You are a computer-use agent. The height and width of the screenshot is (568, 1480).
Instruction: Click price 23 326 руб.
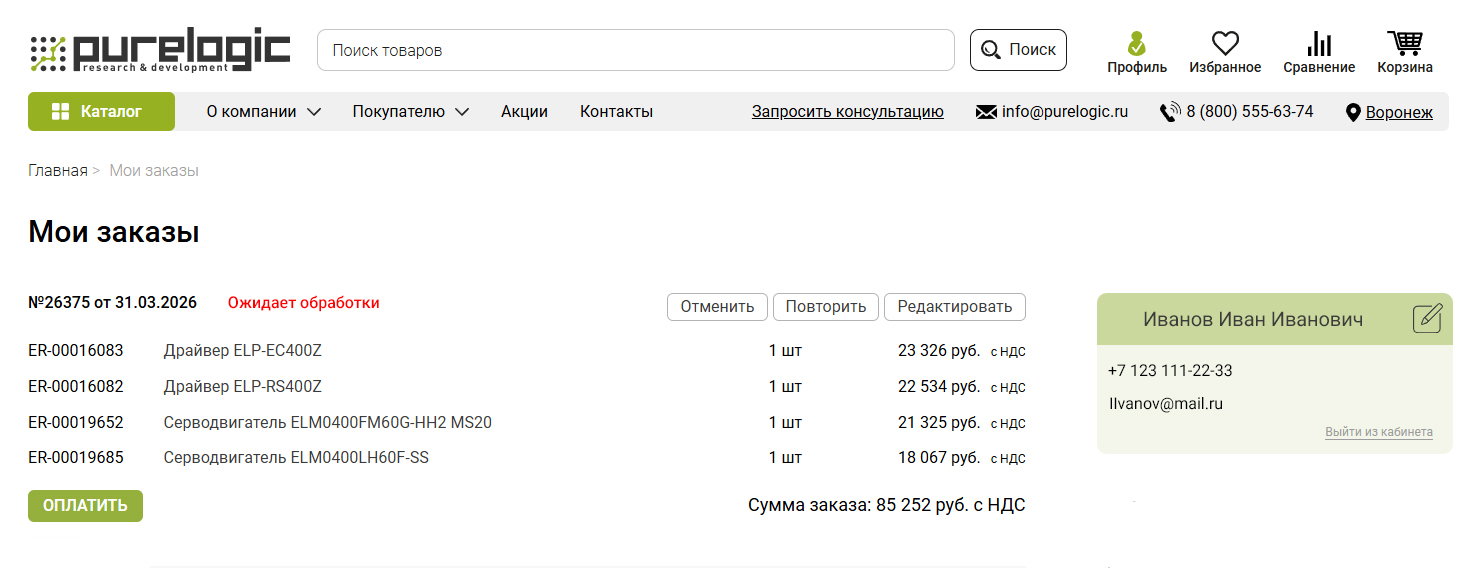pos(939,351)
